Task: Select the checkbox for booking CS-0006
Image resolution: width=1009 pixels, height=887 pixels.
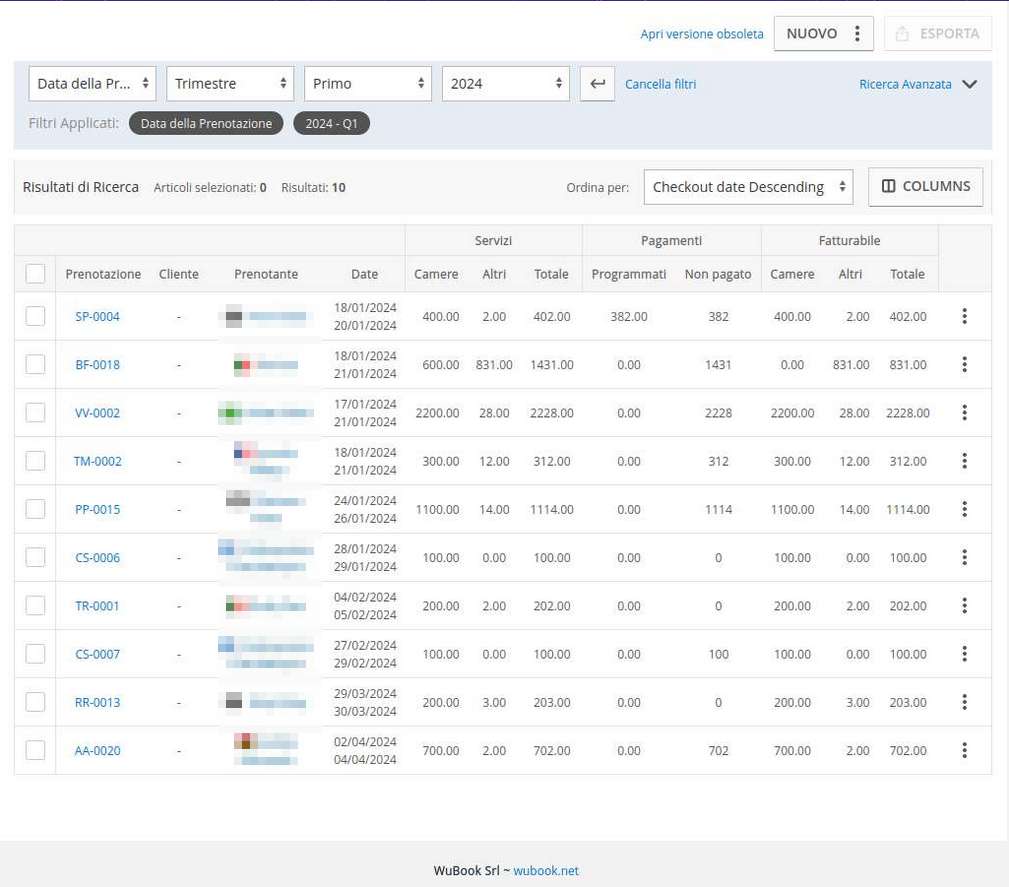Action: (x=35, y=557)
